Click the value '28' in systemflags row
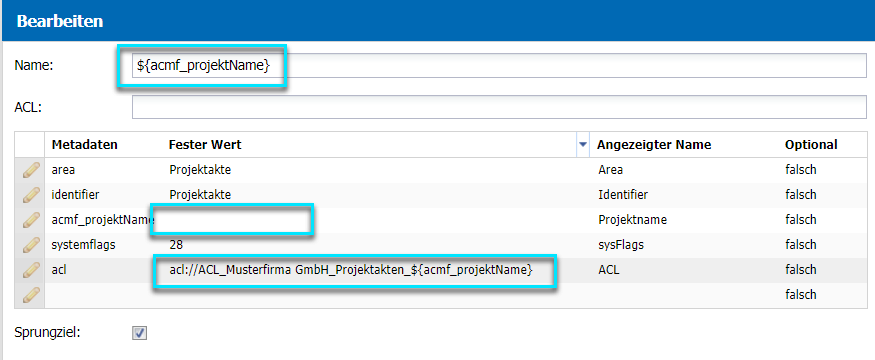 pyautogui.click(x=176, y=245)
